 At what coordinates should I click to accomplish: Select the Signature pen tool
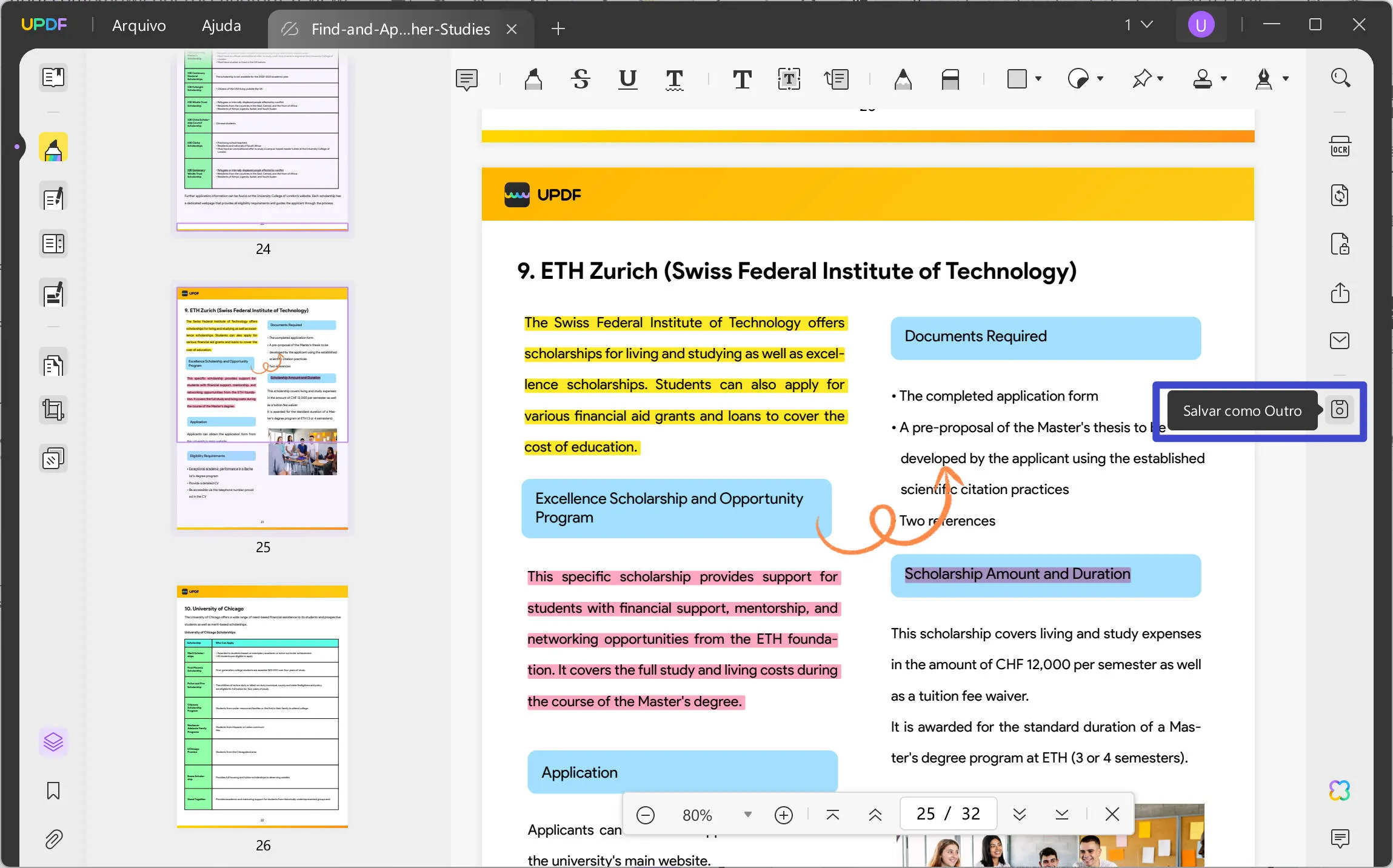click(x=1264, y=79)
